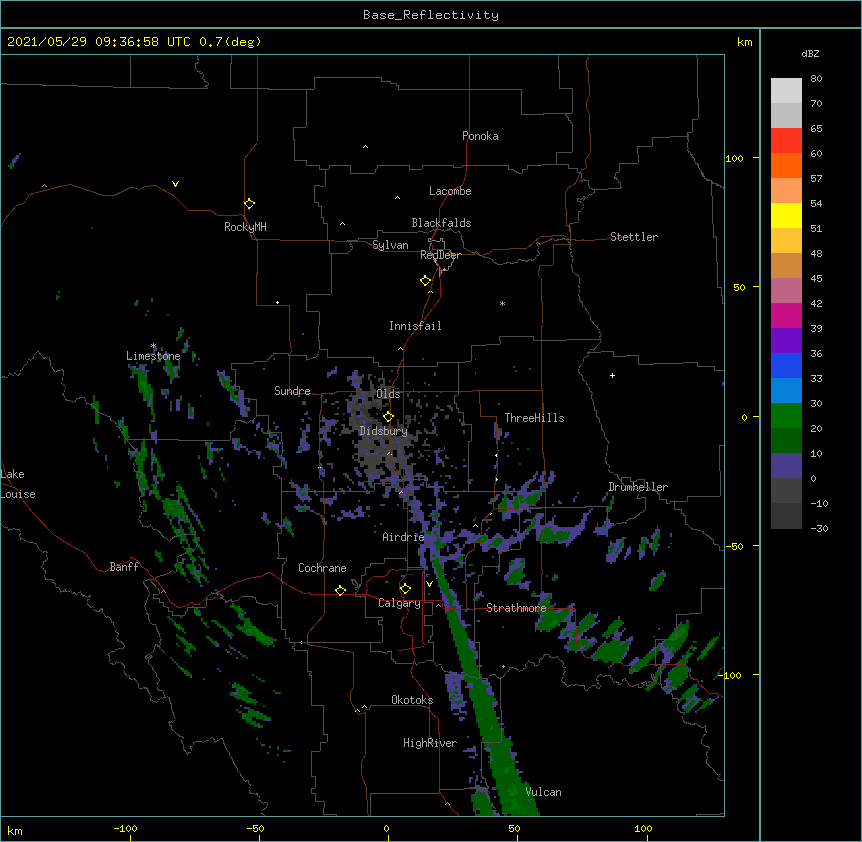Click the light blue 30–33 dBZ legend swatch

(786, 390)
